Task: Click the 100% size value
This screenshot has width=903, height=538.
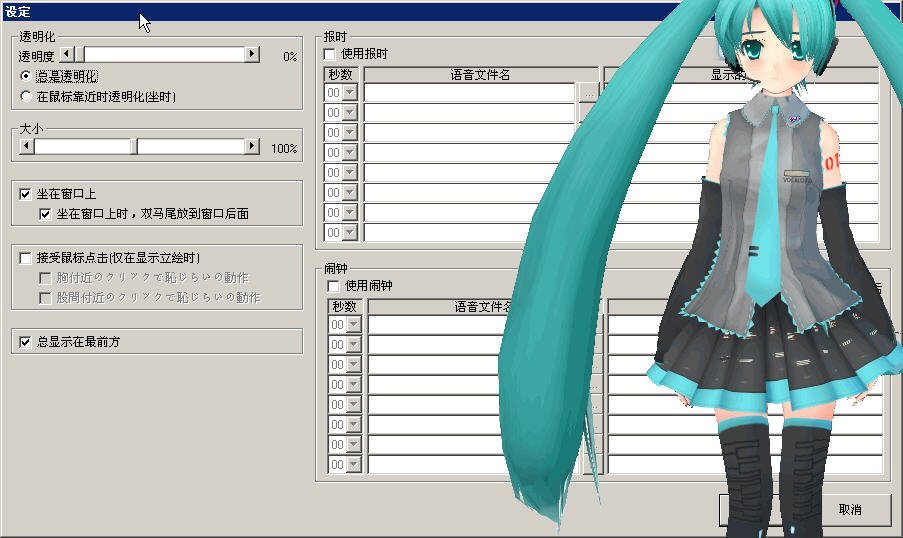Action: click(x=284, y=149)
